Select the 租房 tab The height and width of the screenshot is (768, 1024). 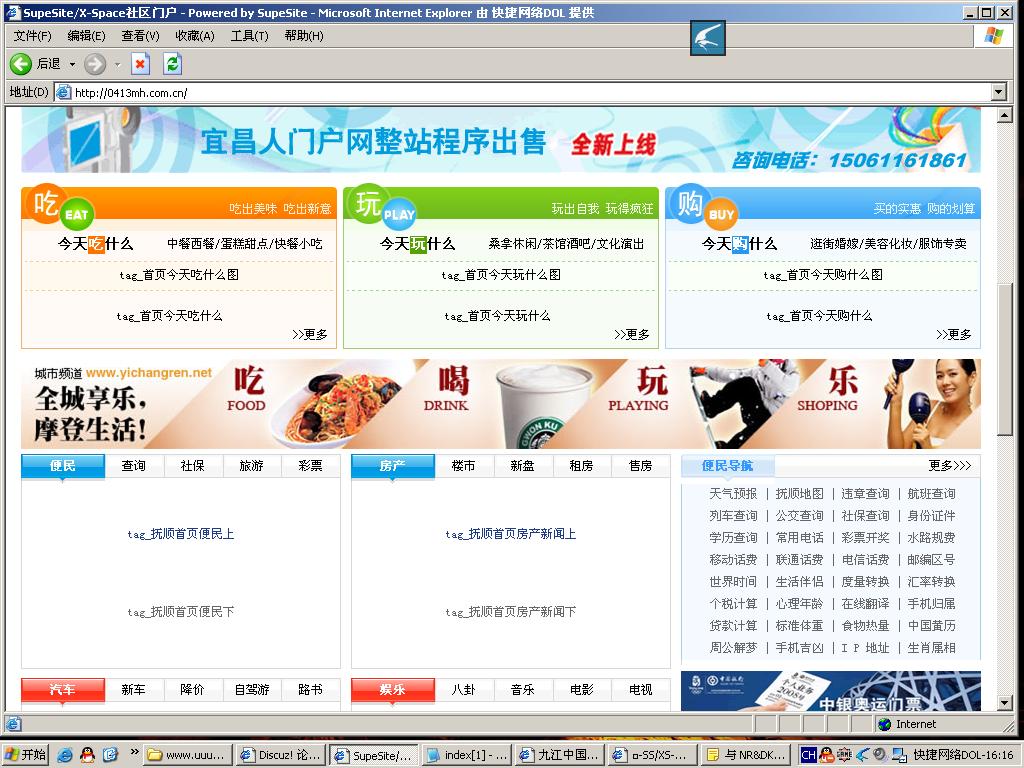point(581,466)
